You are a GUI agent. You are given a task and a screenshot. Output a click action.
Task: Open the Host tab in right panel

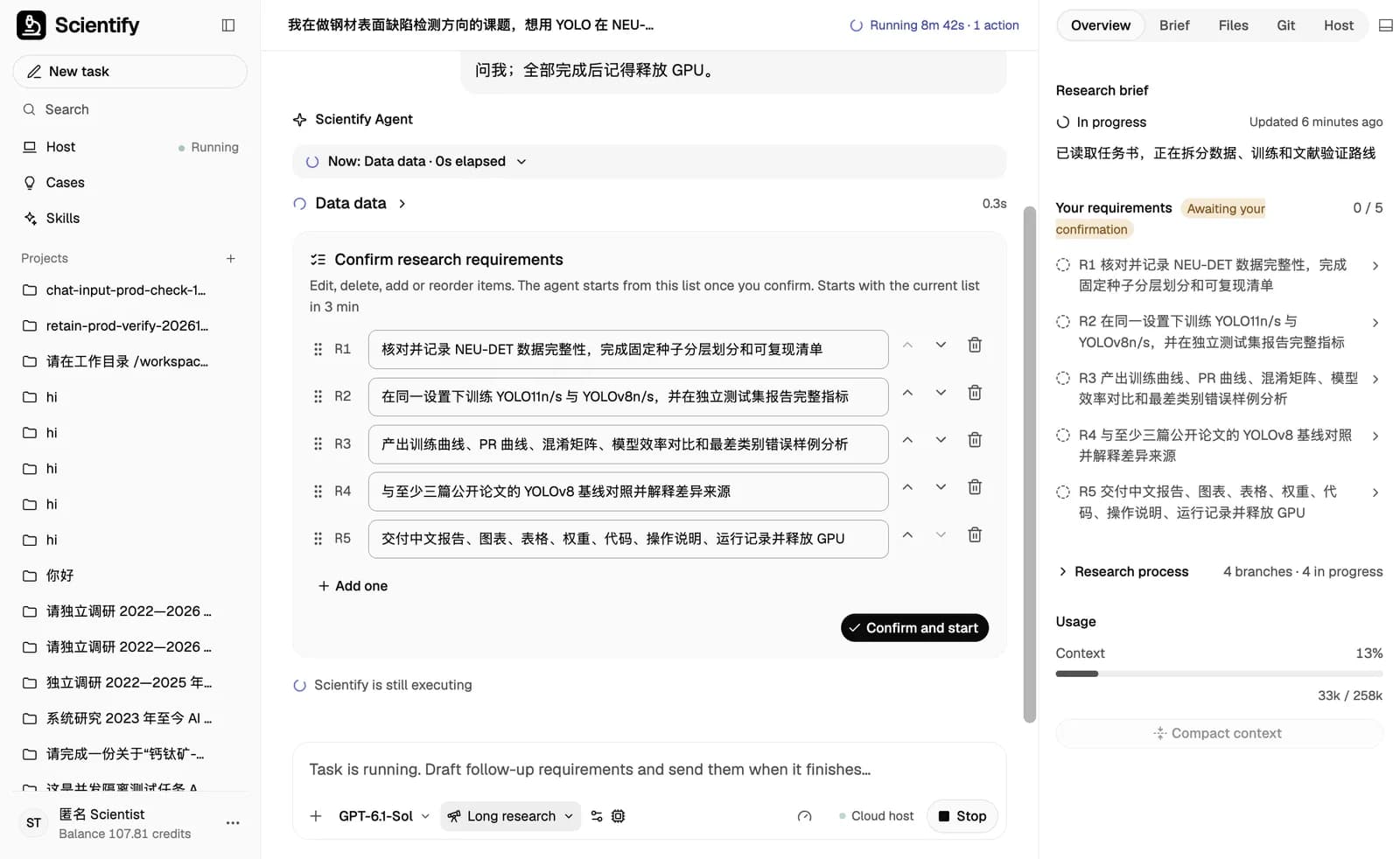(x=1338, y=25)
